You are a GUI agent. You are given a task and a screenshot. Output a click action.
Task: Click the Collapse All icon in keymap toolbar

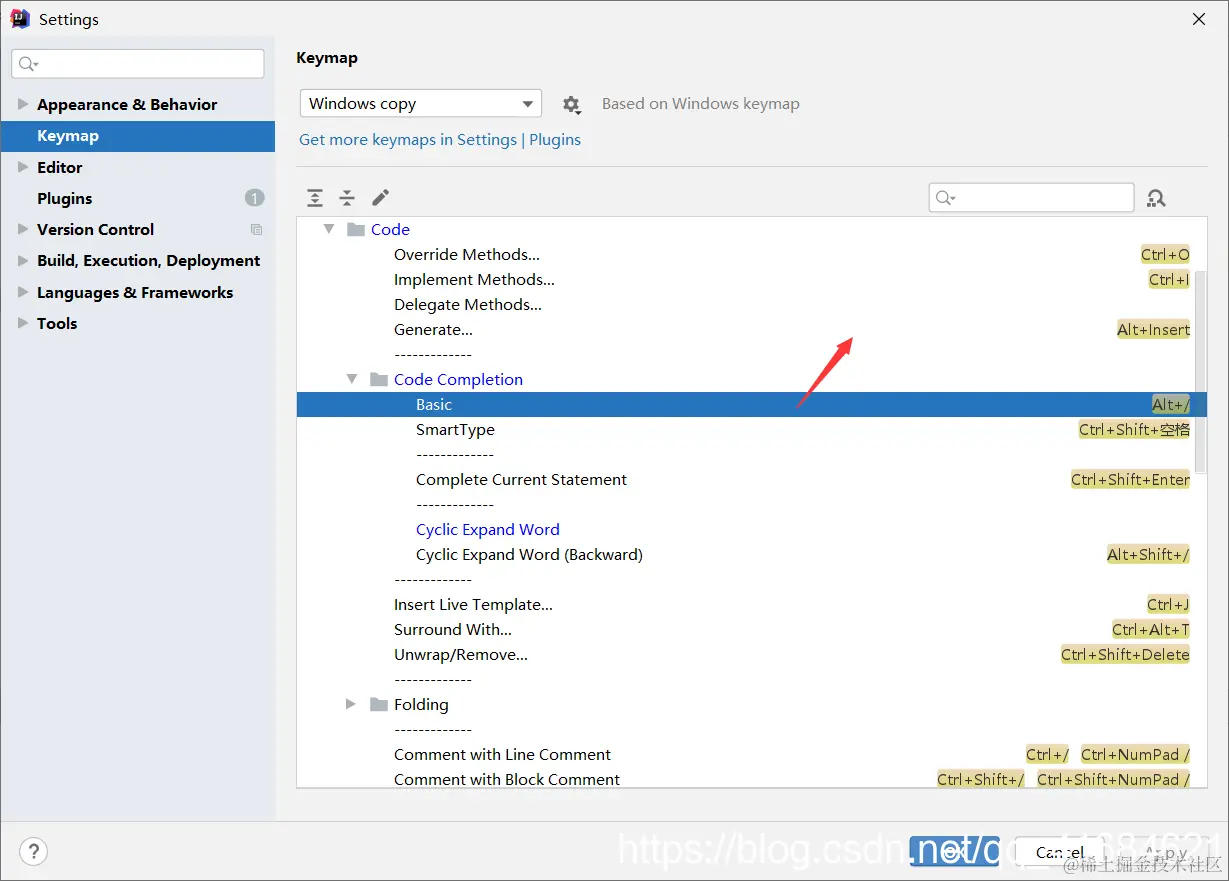click(347, 198)
